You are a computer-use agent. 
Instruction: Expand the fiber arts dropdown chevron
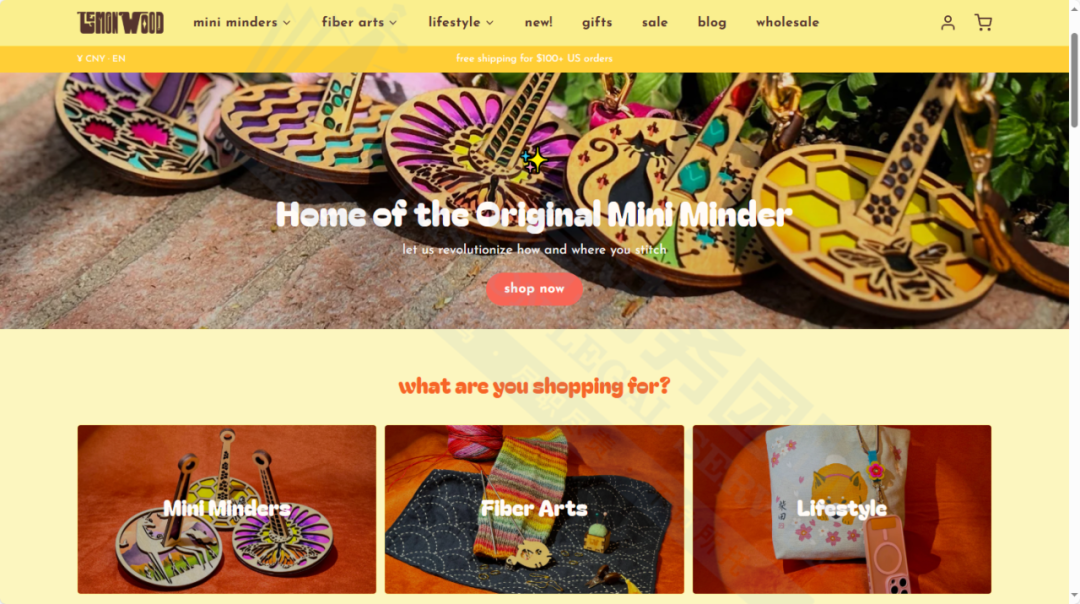coord(393,23)
